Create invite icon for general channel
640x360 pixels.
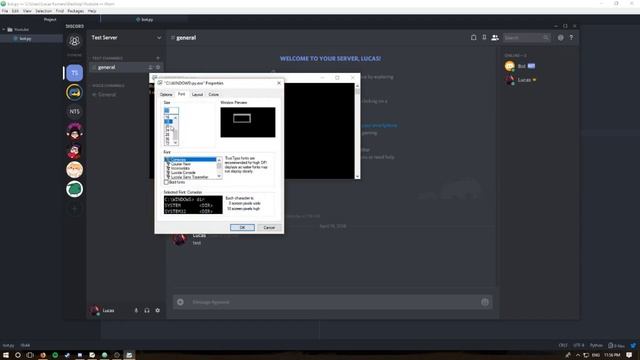[x=151, y=67]
